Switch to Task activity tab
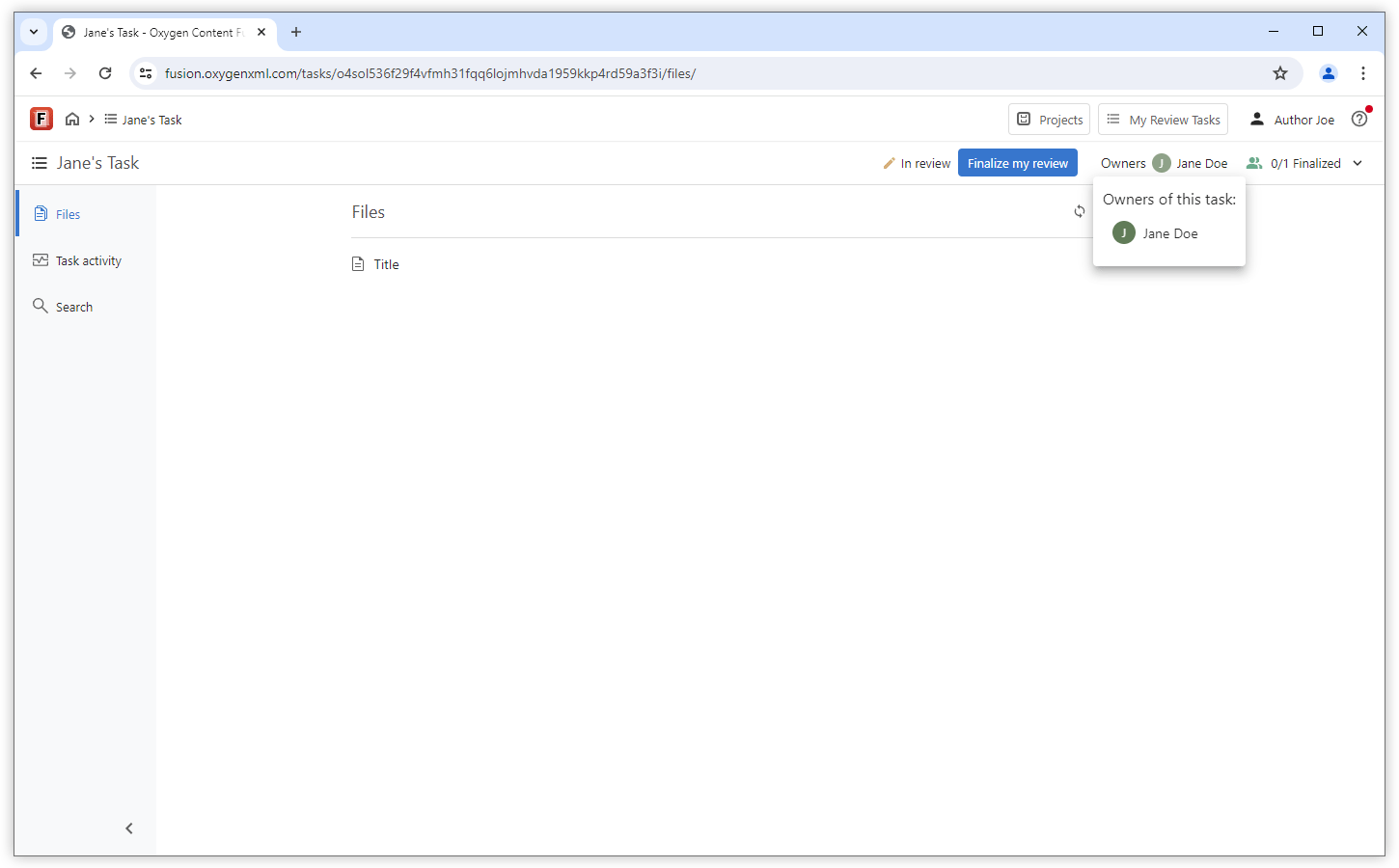This screenshot has width=1399, height=868. [85, 260]
